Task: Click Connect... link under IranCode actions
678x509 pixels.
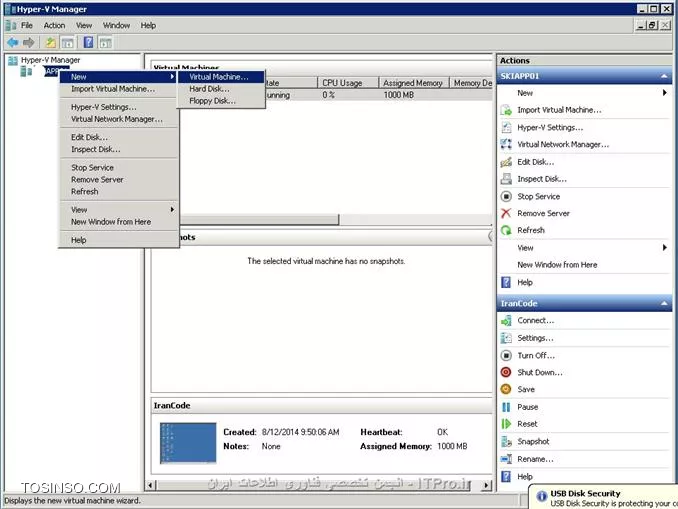Action: [x=536, y=320]
